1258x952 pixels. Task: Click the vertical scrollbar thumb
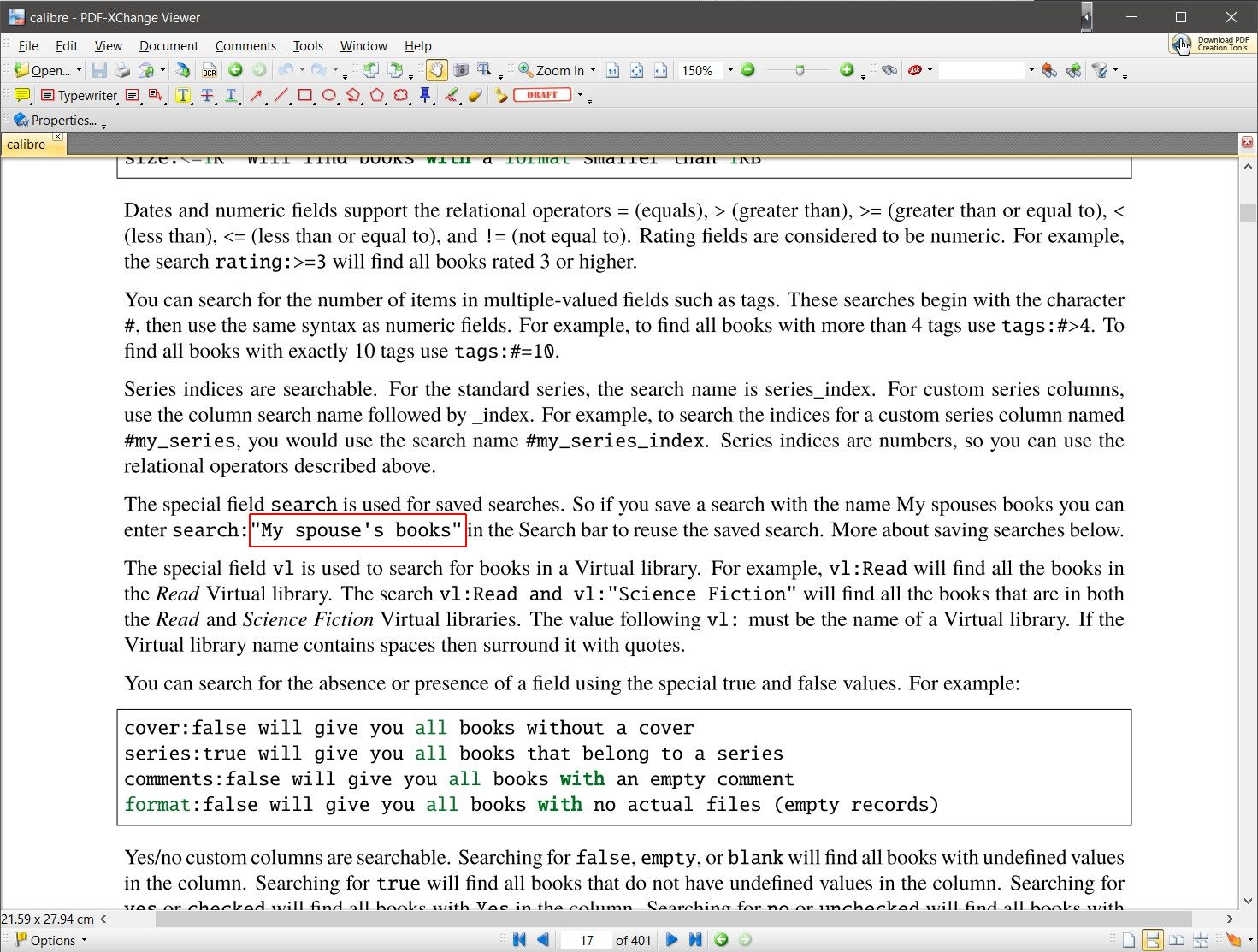1248,212
